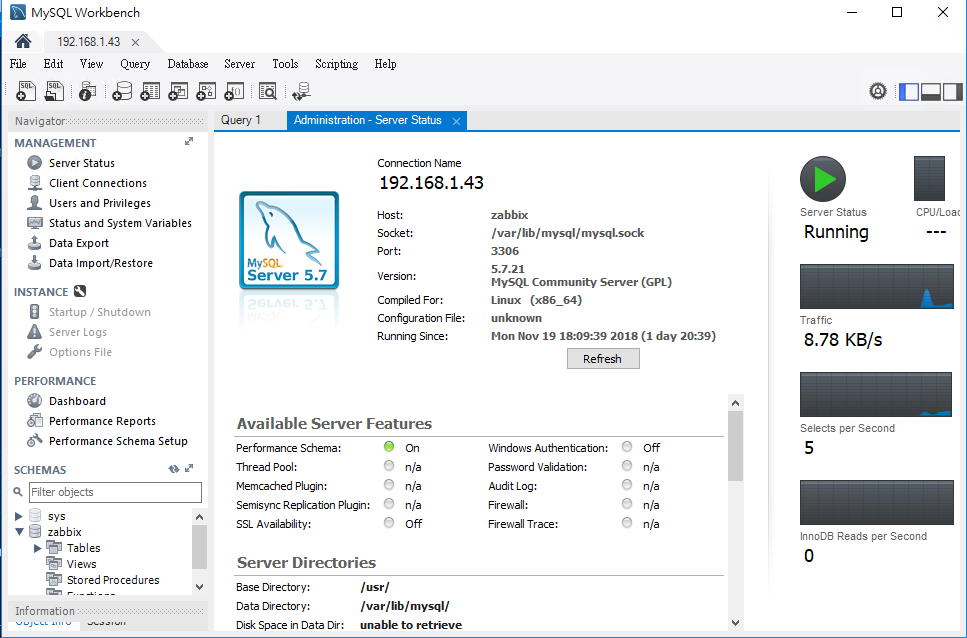This screenshot has width=967, height=638.
Task: Open the Query menu
Action: click(x=135, y=64)
